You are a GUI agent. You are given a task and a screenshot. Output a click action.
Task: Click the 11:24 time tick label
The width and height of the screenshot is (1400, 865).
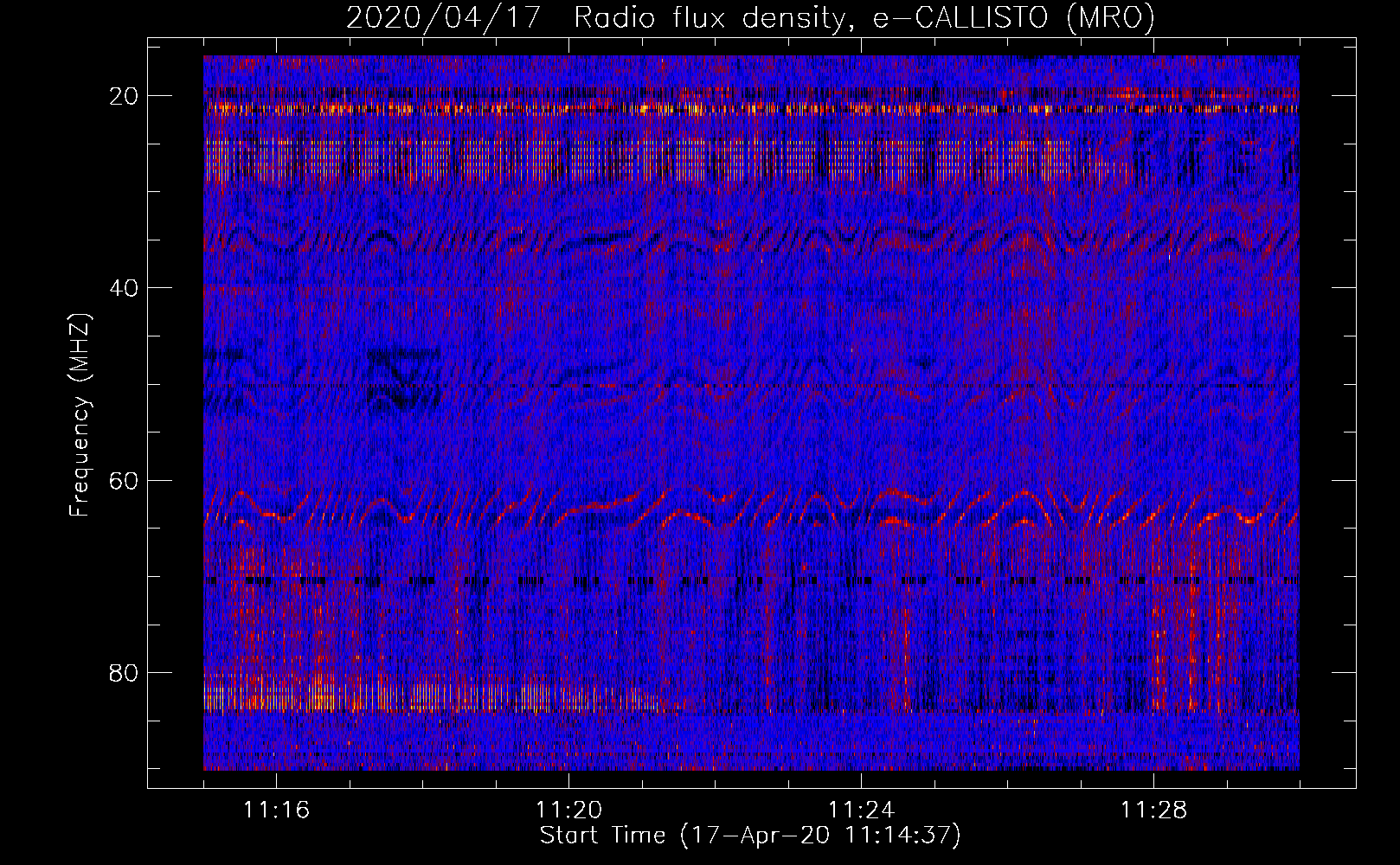pyautogui.click(x=861, y=811)
